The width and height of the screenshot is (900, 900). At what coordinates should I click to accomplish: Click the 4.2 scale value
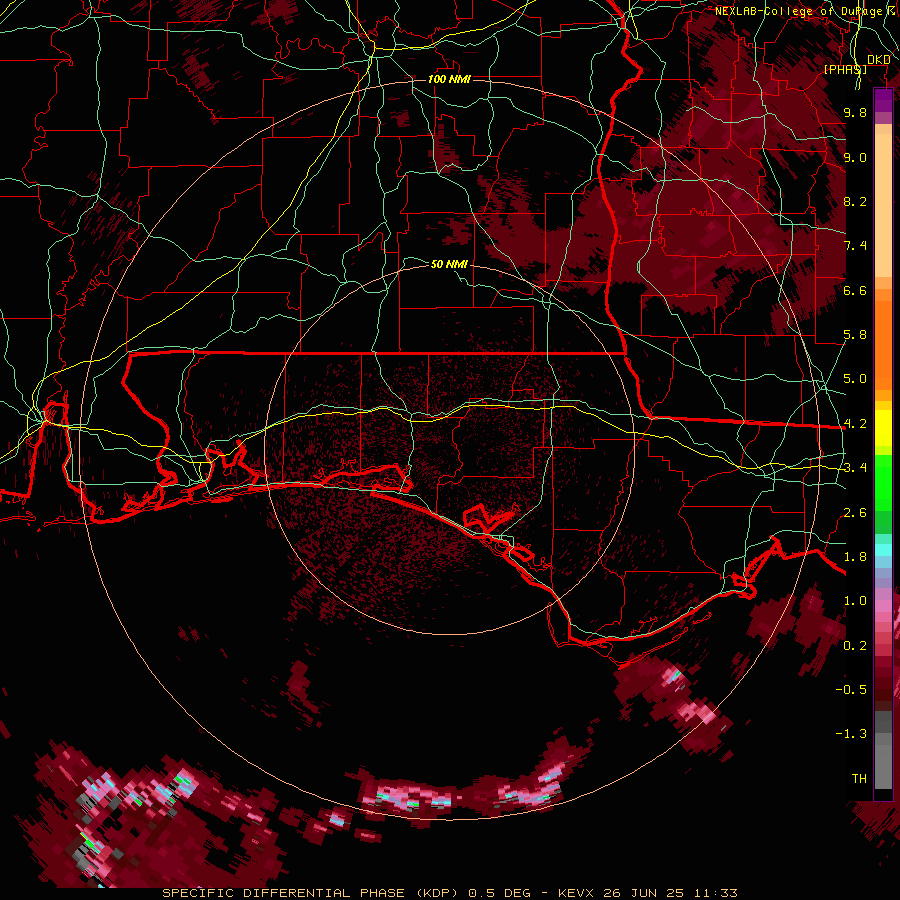pyautogui.click(x=855, y=424)
